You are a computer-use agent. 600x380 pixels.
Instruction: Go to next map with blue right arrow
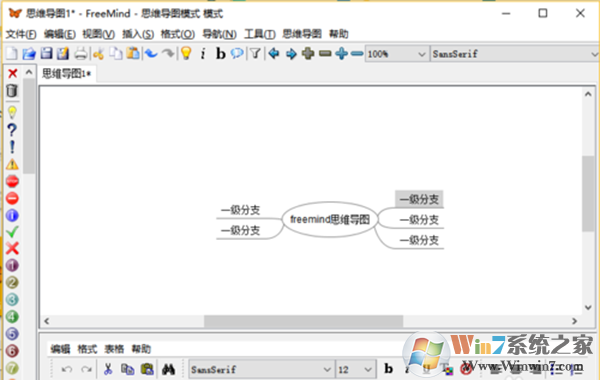pyautogui.click(x=291, y=54)
